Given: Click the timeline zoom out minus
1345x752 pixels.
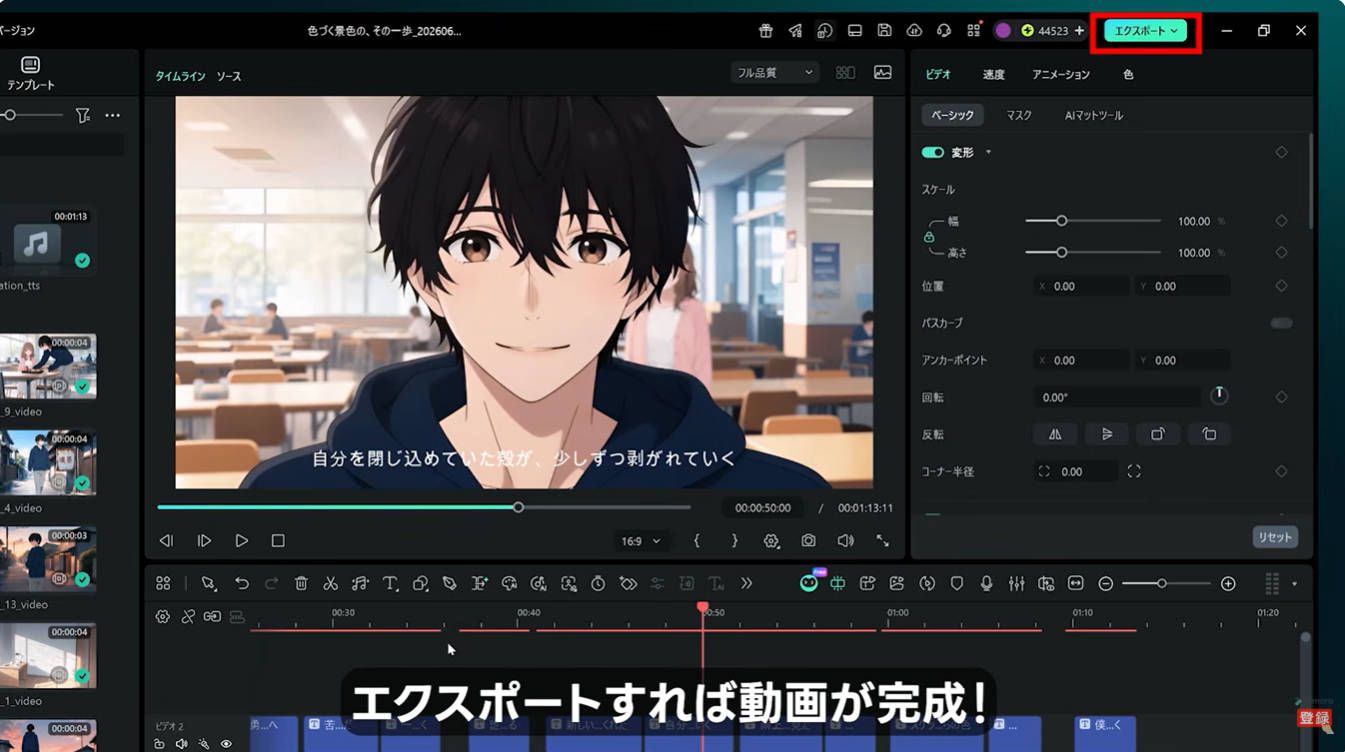Looking at the screenshot, I should click(x=1105, y=584).
